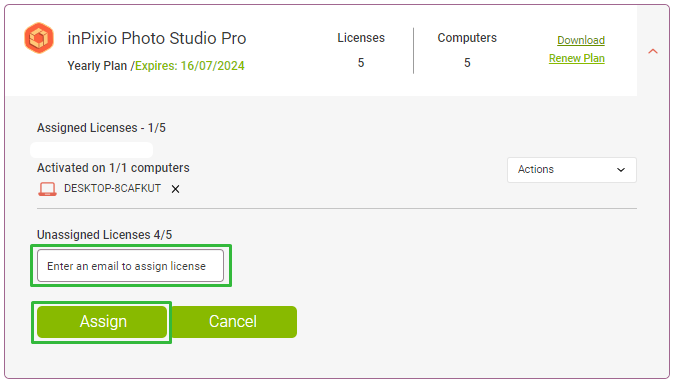The height and width of the screenshot is (381, 674).
Task: Select the inPixio Photo Studio Pro title
Action: [x=156, y=38]
